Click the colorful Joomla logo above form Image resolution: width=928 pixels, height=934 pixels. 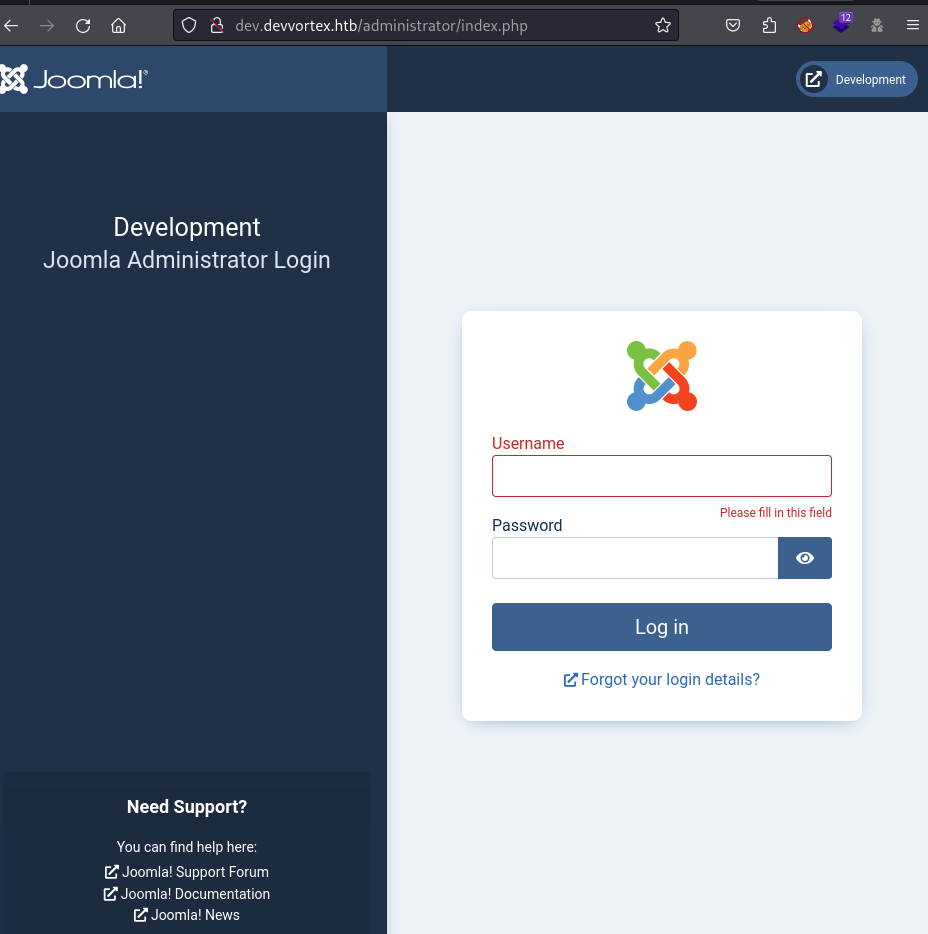(x=662, y=376)
